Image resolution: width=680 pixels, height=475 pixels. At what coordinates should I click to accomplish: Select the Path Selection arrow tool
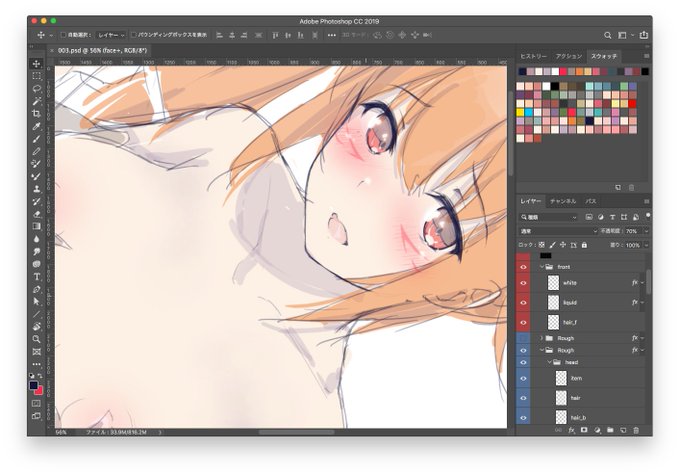click(36, 301)
